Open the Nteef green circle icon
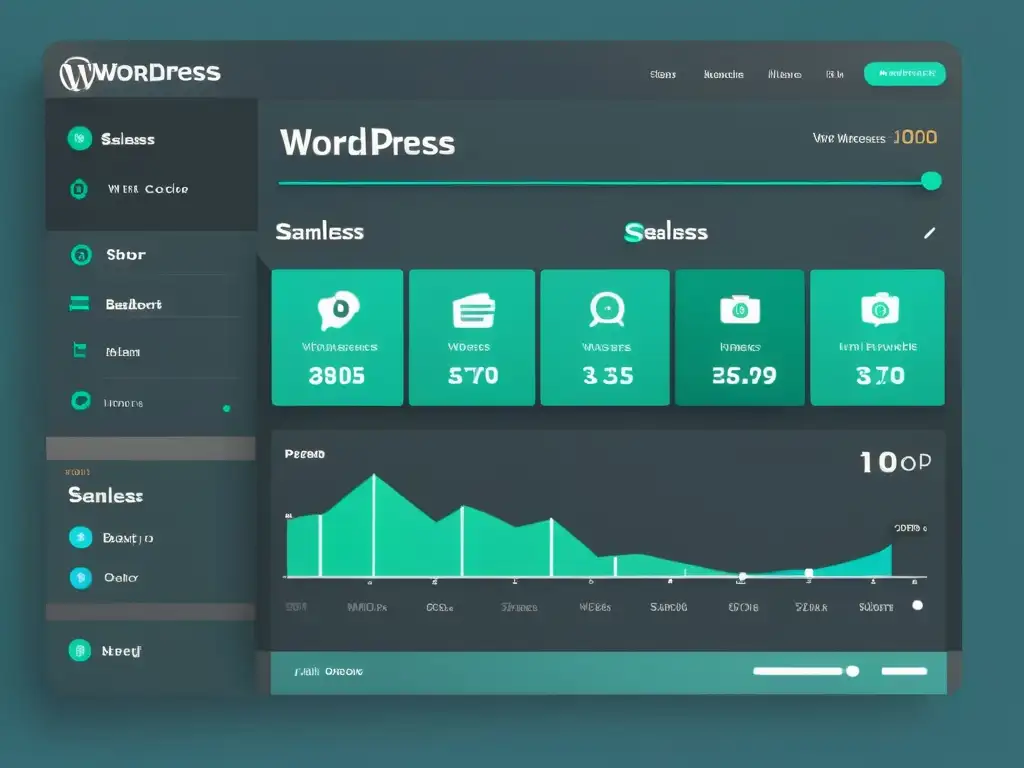The width and height of the screenshot is (1024, 768). pos(80,650)
